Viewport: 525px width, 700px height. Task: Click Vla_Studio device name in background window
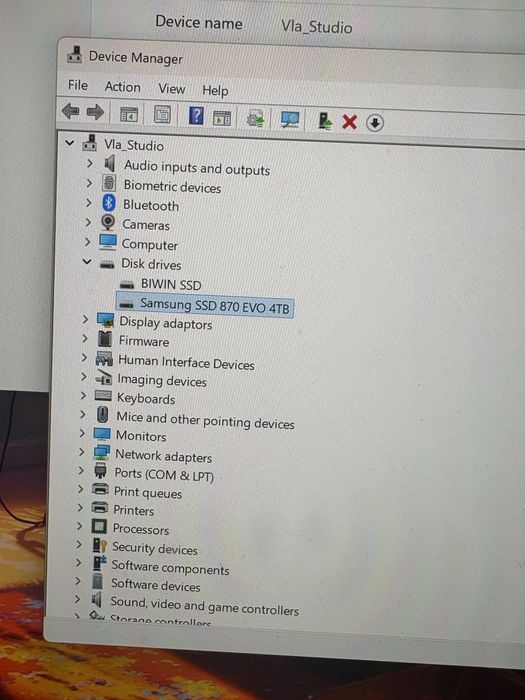317,27
